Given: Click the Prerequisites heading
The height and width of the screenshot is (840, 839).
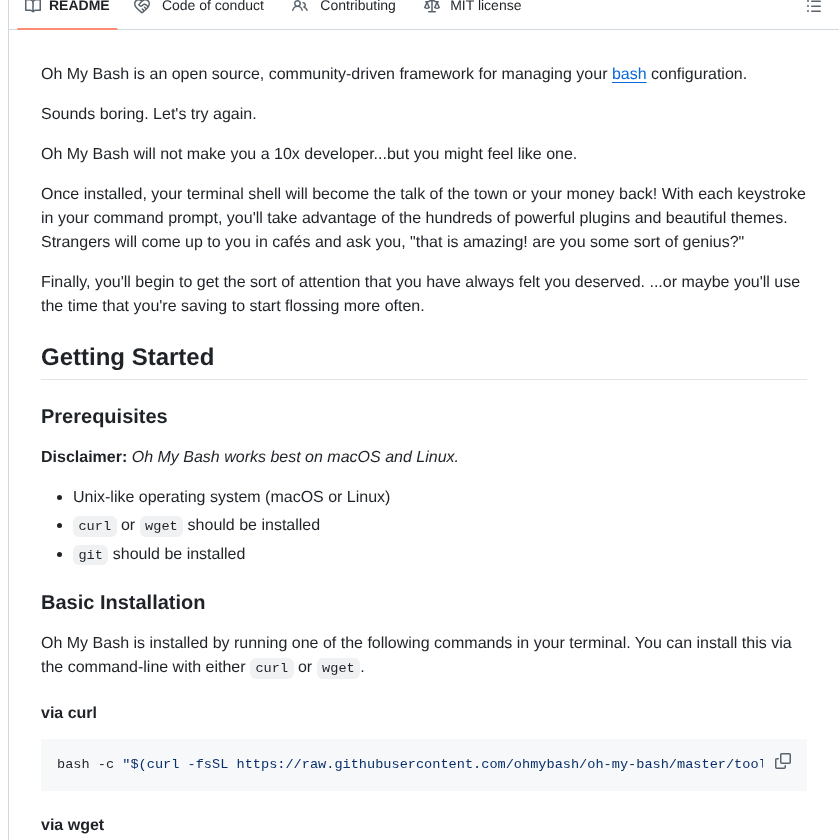Looking at the screenshot, I should (x=104, y=417).
